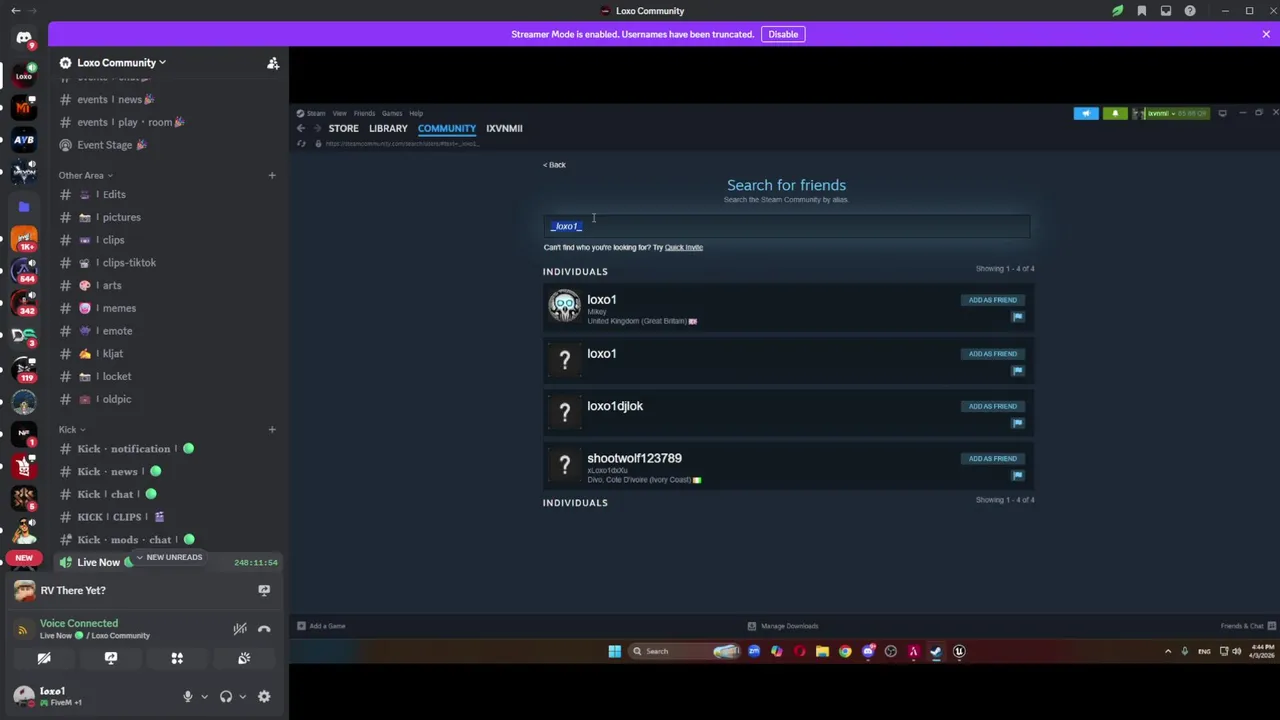The width and height of the screenshot is (1280, 720).
Task: Open Steam from the Windows taskbar
Action: click(936, 651)
